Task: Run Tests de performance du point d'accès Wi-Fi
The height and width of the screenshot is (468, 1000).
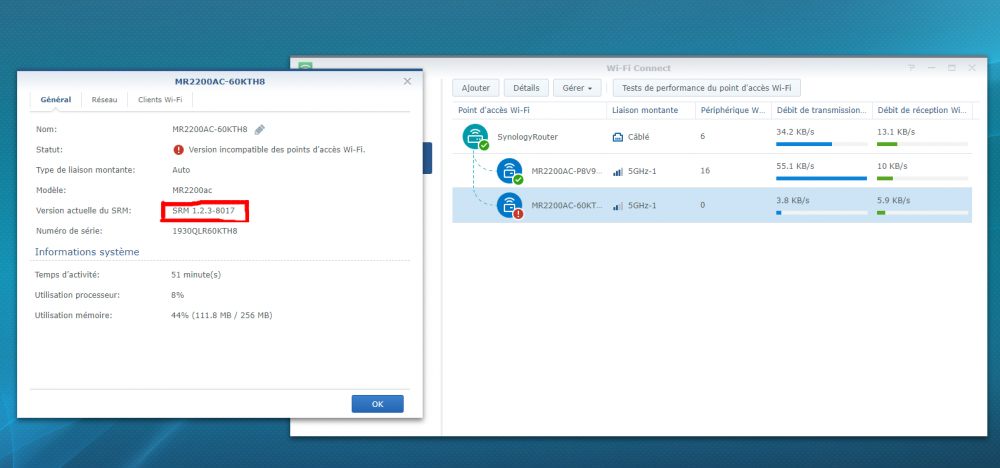Action: click(707, 88)
